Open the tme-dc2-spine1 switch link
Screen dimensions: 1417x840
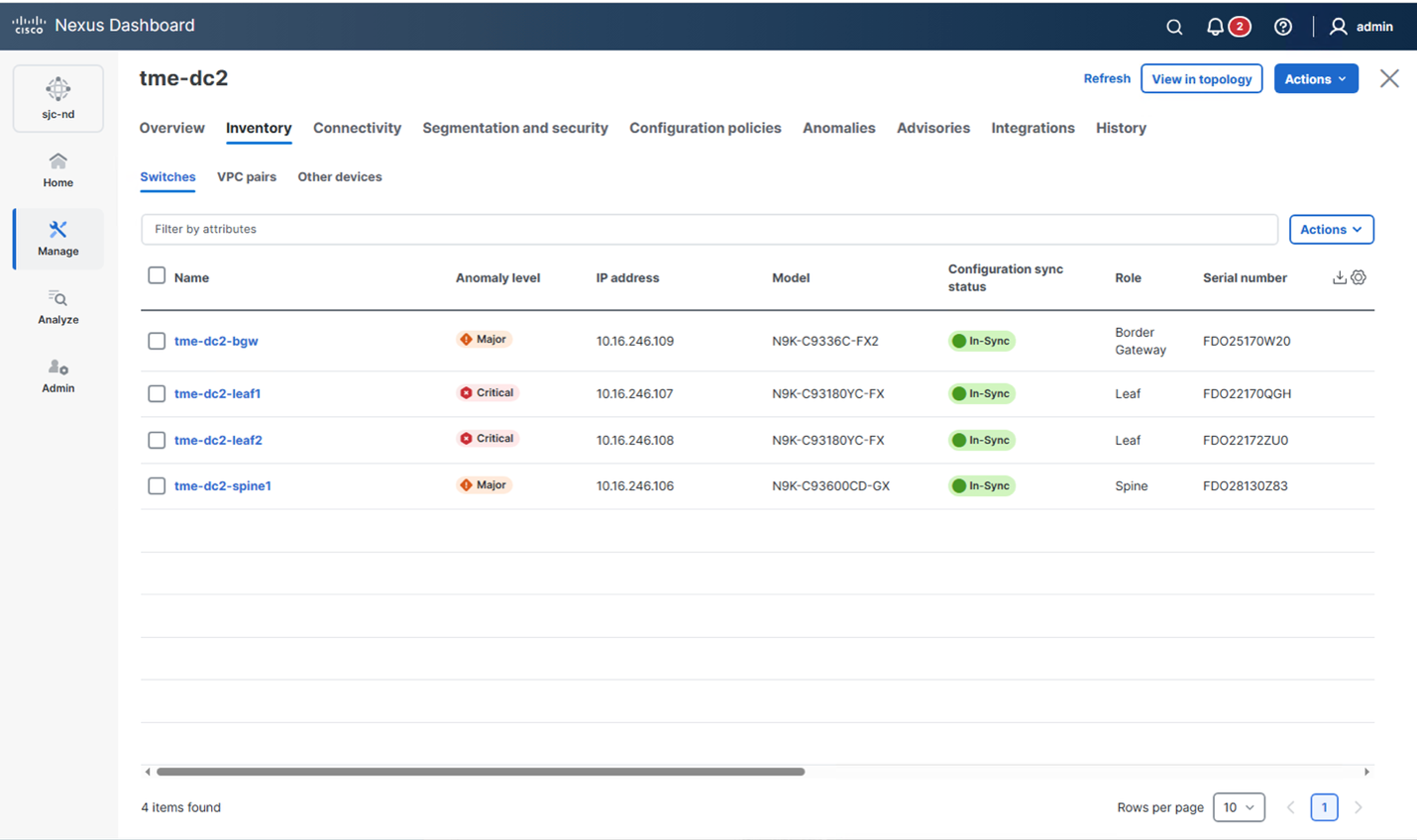coord(223,485)
